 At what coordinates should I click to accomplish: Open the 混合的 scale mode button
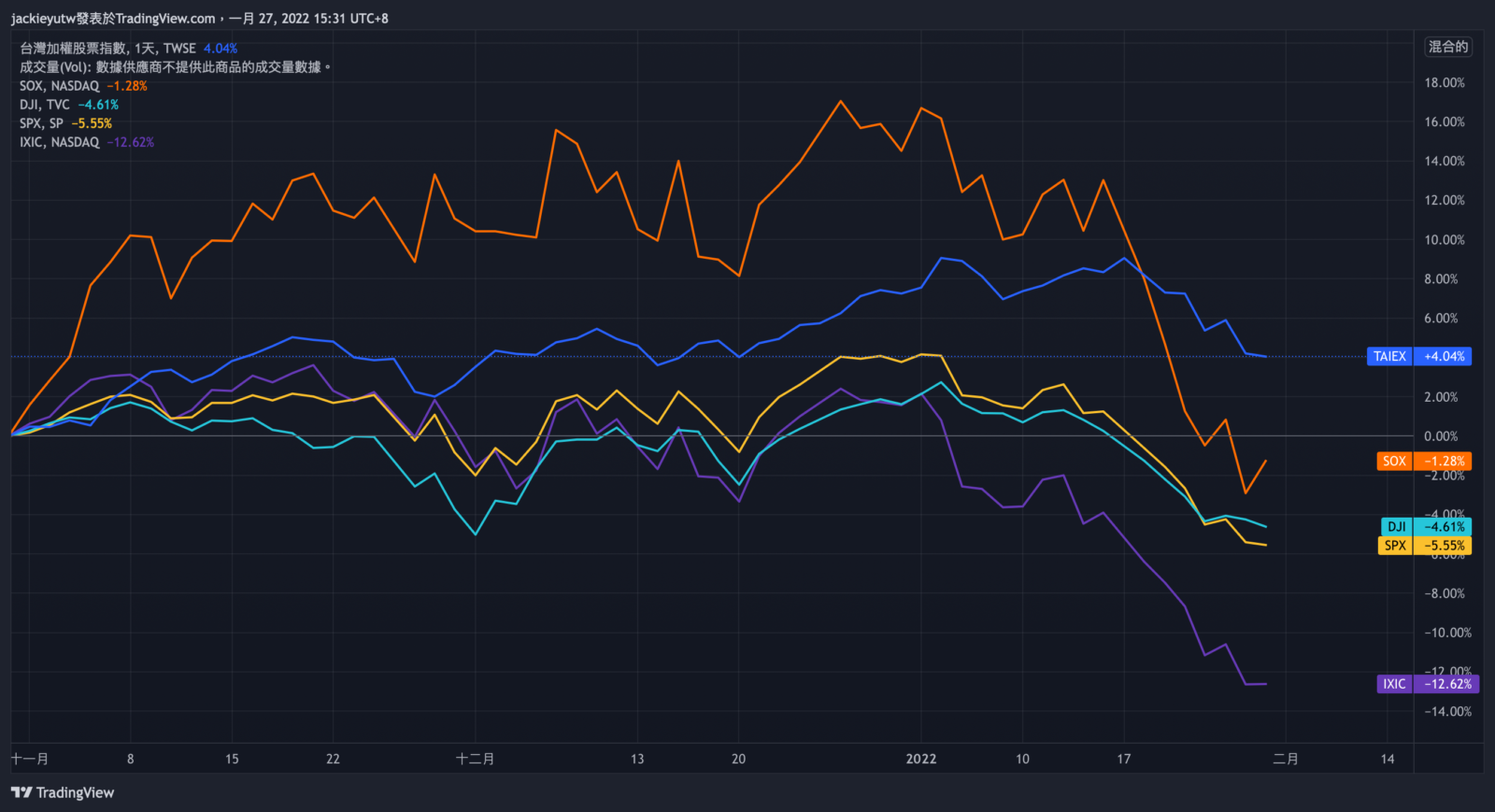click(x=1447, y=47)
